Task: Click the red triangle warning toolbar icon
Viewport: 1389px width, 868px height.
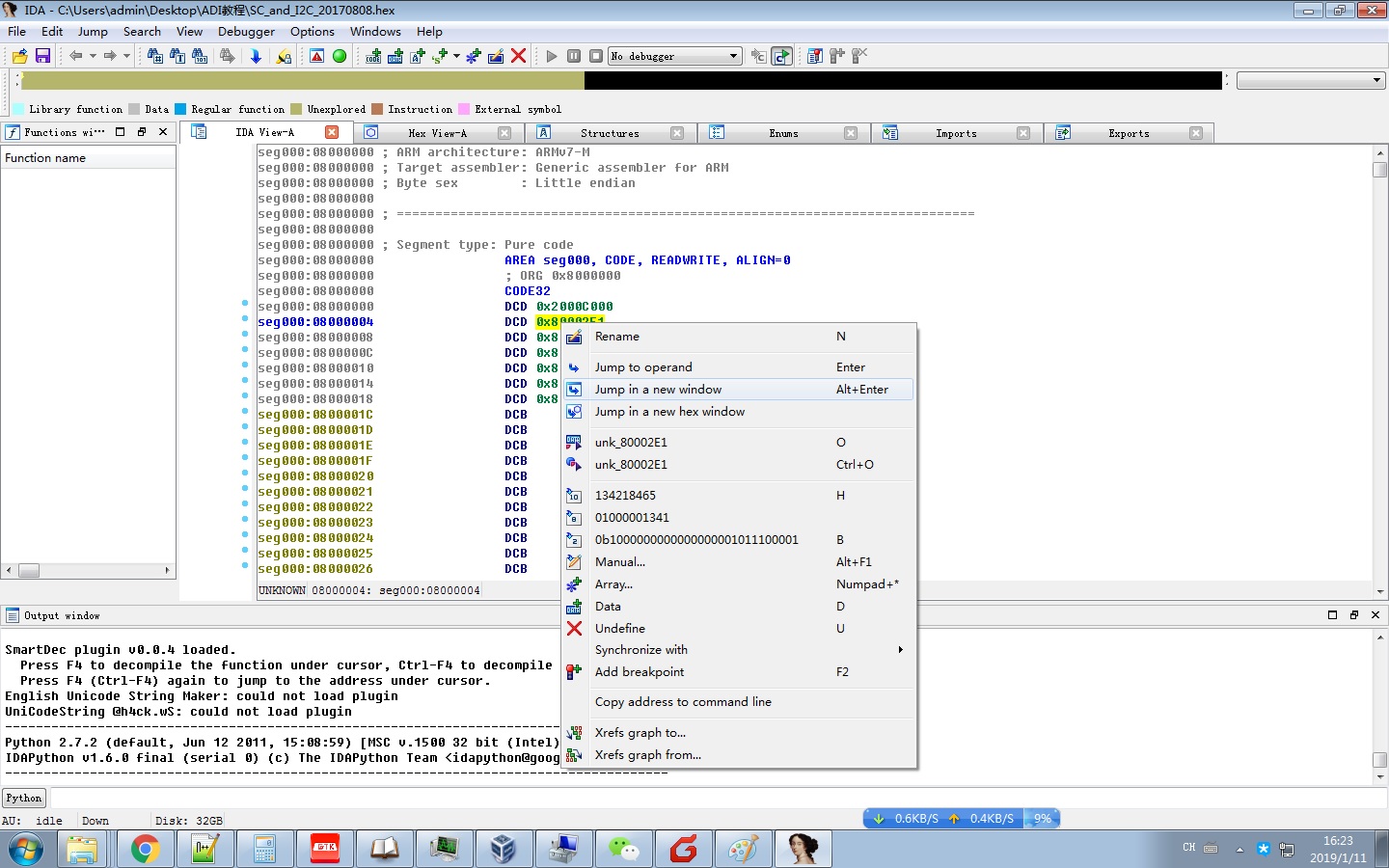Action: pos(316,56)
